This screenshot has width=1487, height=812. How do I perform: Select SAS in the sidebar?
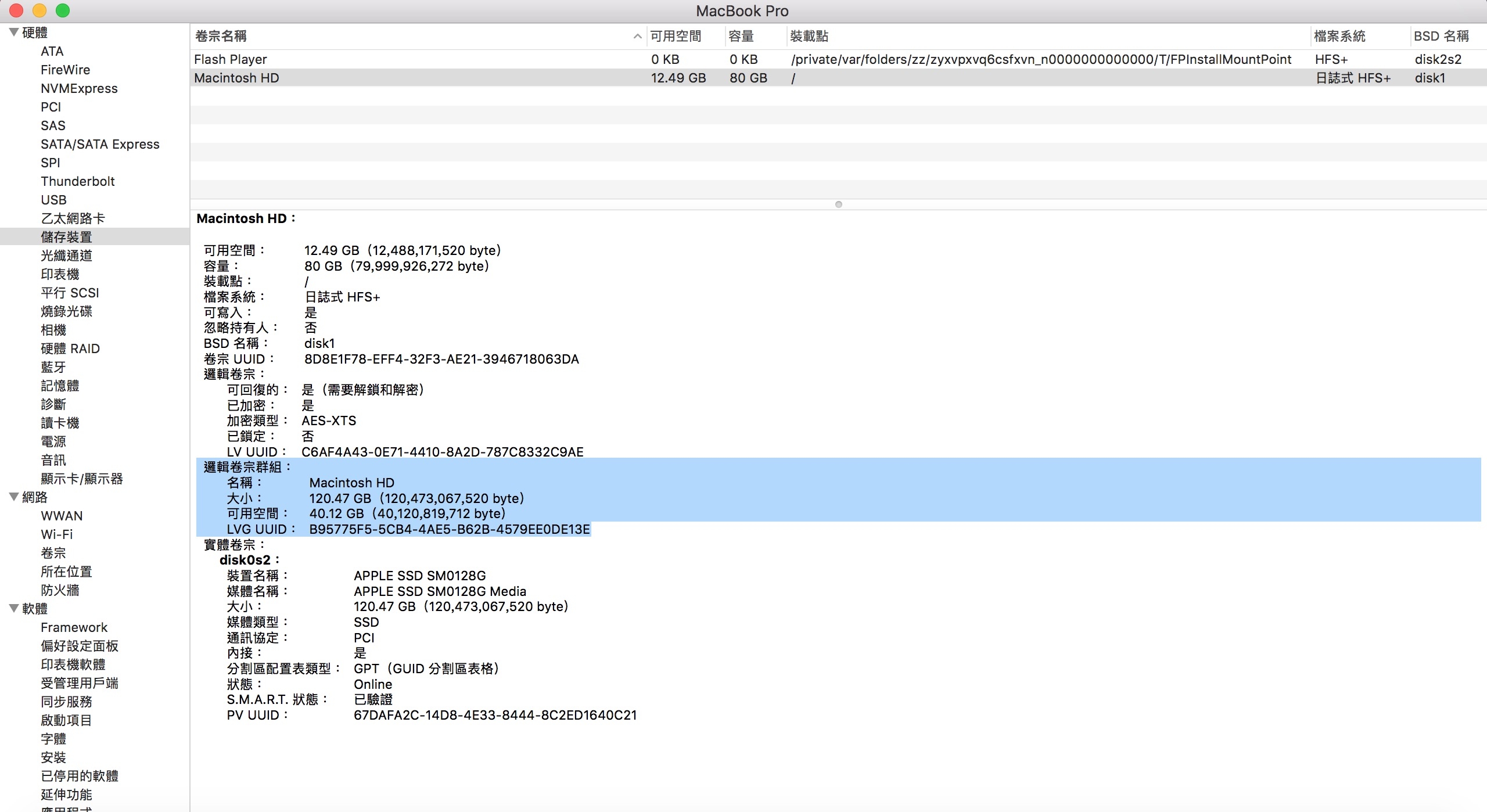pyautogui.click(x=53, y=125)
